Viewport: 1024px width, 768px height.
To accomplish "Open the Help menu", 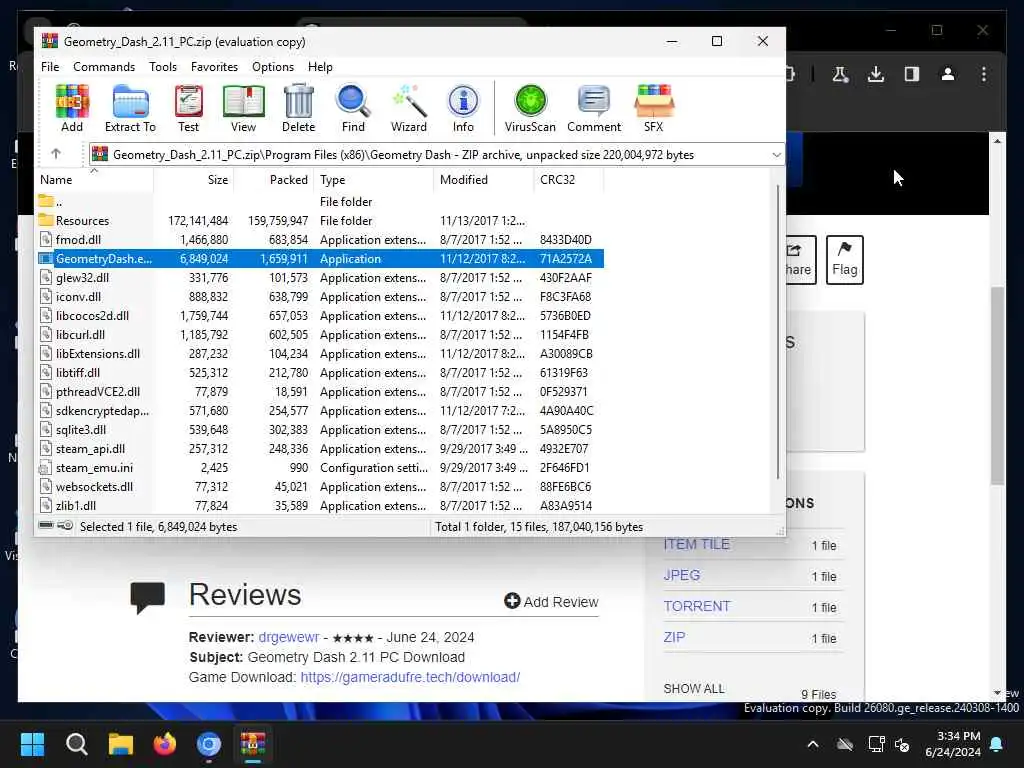I will (x=320, y=67).
